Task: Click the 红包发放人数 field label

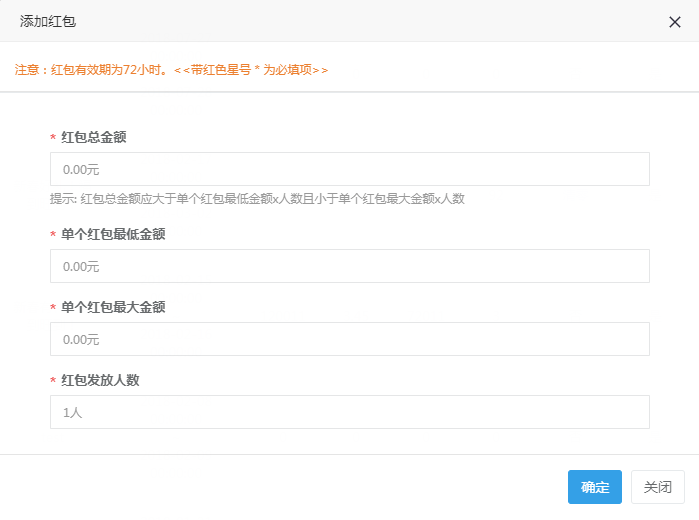Action: [100, 380]
